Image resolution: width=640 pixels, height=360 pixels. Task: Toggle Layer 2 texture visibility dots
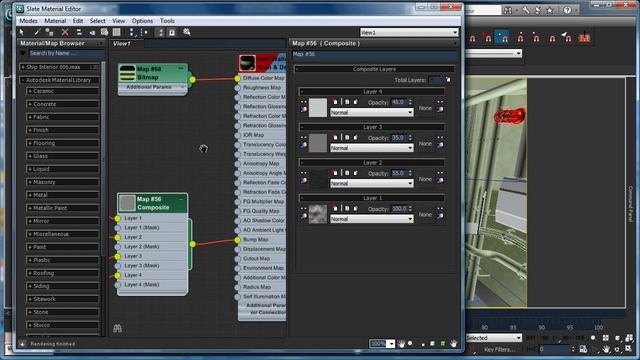[x=304, y=173]
